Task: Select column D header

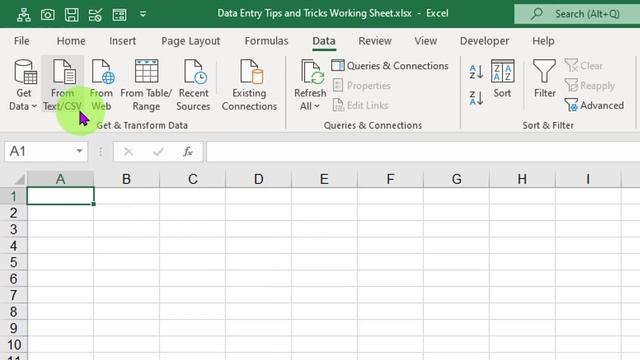Action: point(258,179)
